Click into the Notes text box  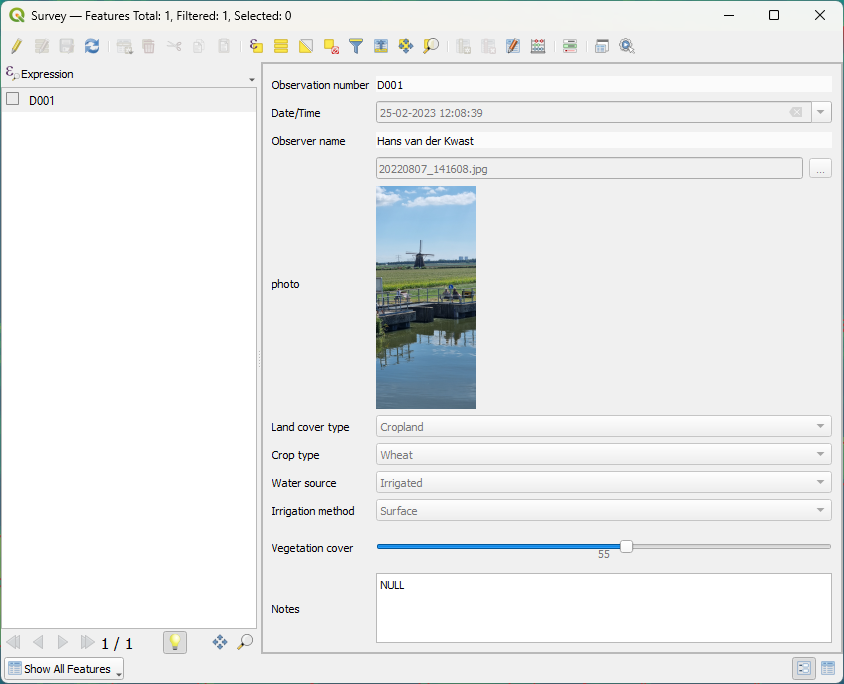[603, 608]
